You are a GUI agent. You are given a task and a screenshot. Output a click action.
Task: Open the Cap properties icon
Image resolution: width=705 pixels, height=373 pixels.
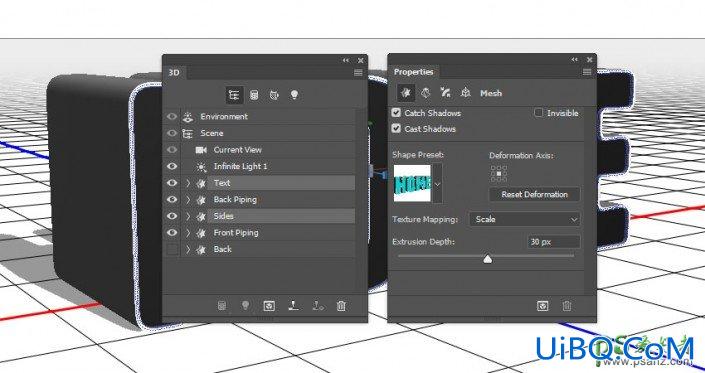pyautogui.click(x=446, y=93)
